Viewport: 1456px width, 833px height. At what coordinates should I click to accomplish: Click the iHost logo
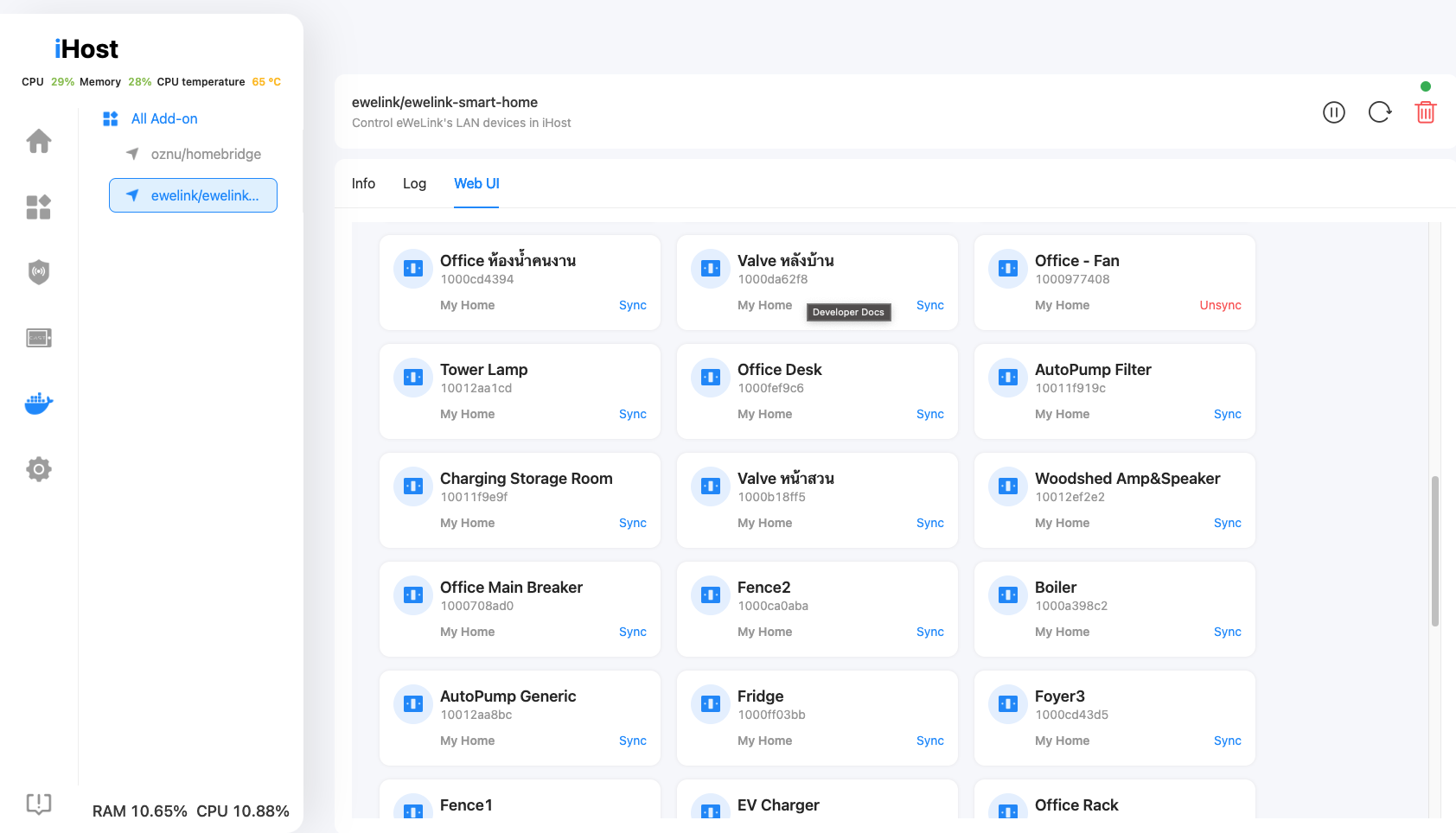86,49
